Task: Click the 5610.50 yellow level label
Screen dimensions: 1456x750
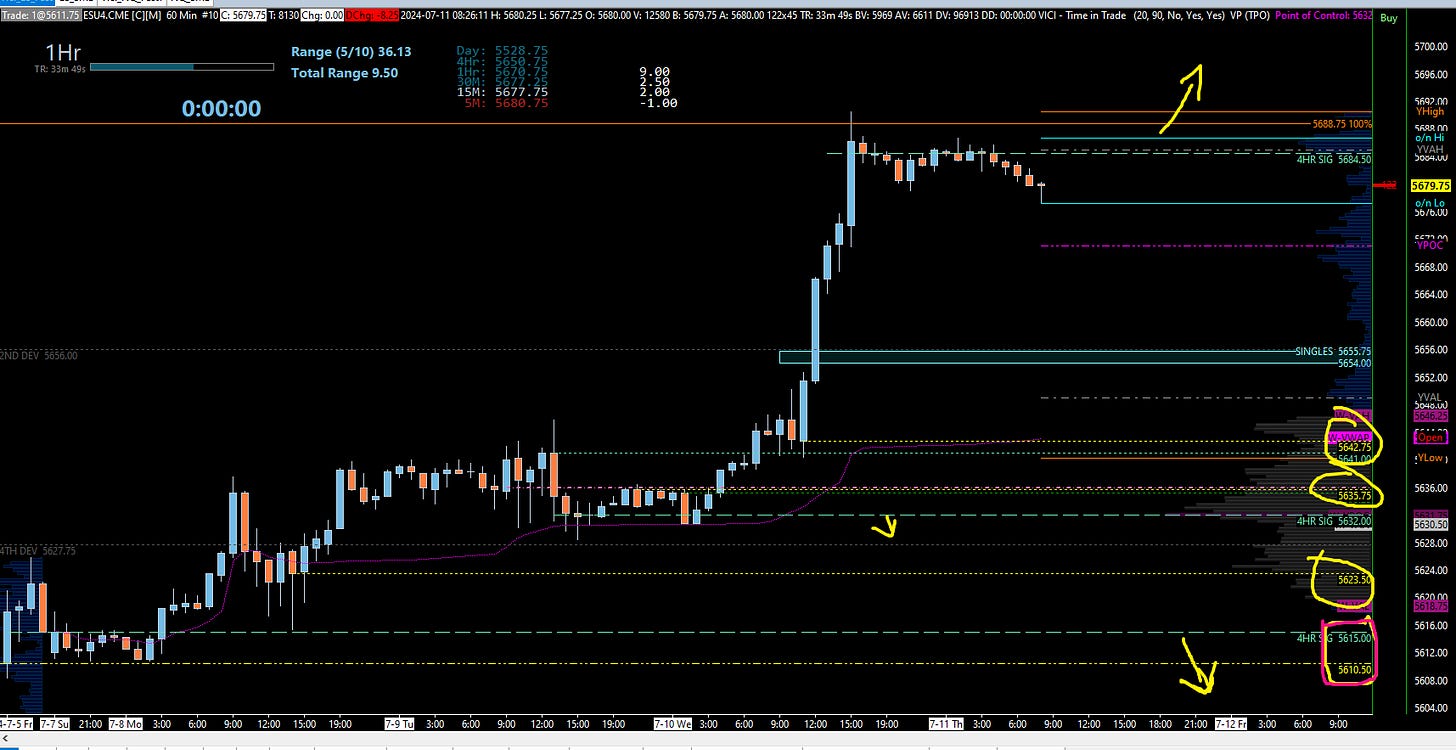Action: coord(1354,670)
